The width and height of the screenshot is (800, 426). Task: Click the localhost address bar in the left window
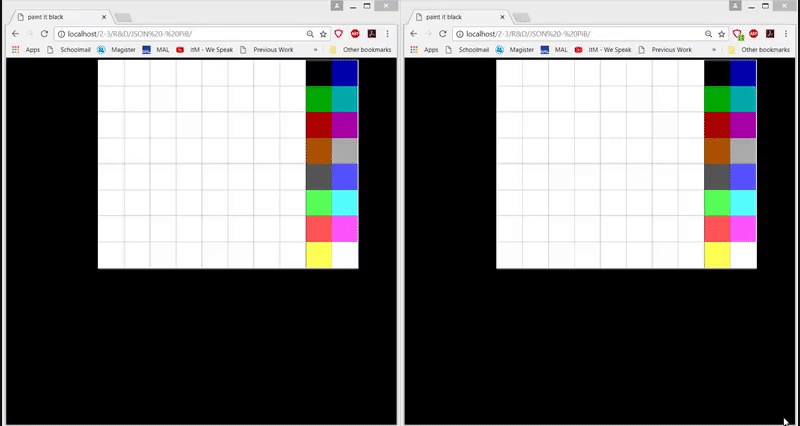(x=180, y=34)
